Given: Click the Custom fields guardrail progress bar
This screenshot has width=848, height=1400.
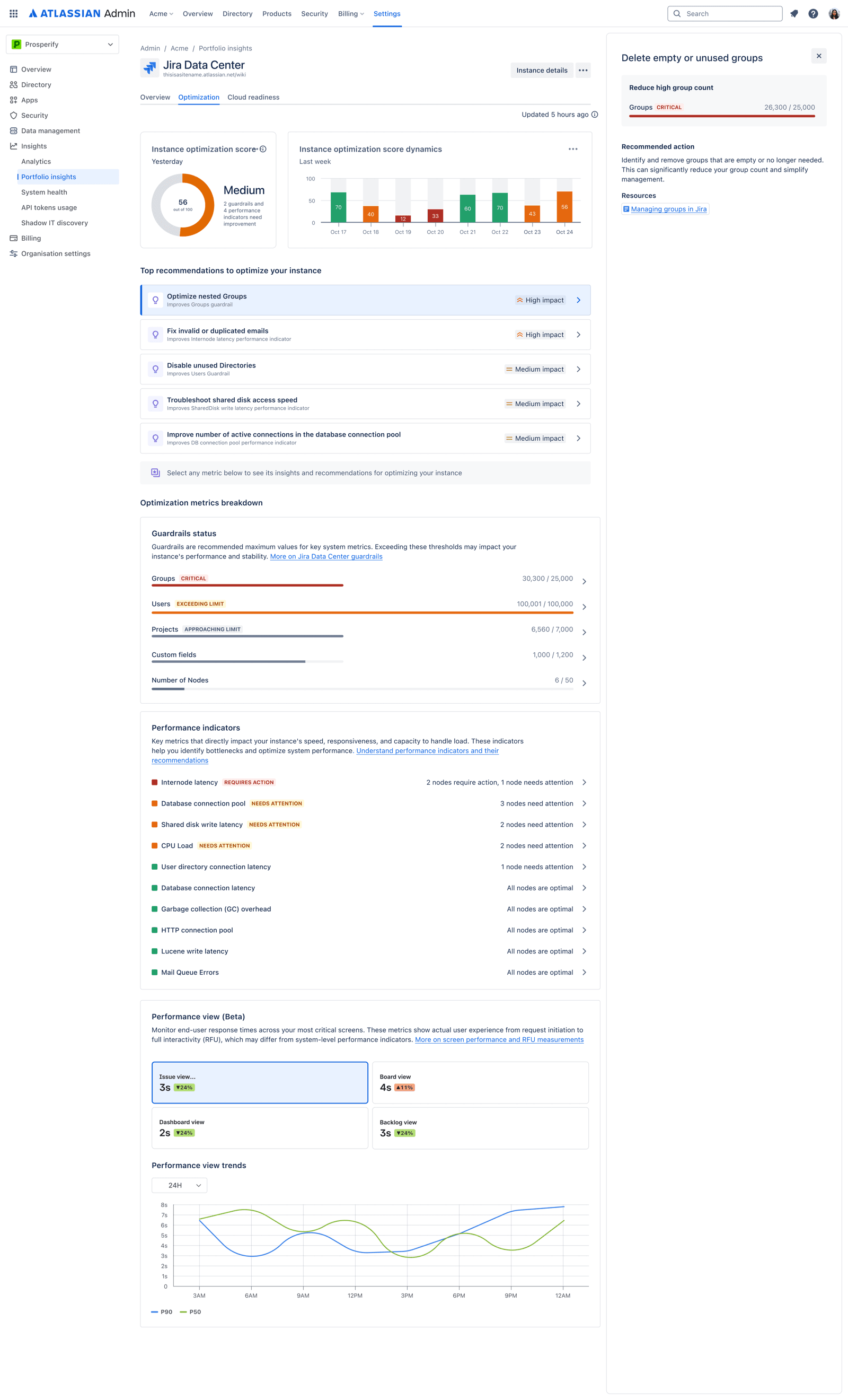Looking at the screenshot, I should point(248,661).
